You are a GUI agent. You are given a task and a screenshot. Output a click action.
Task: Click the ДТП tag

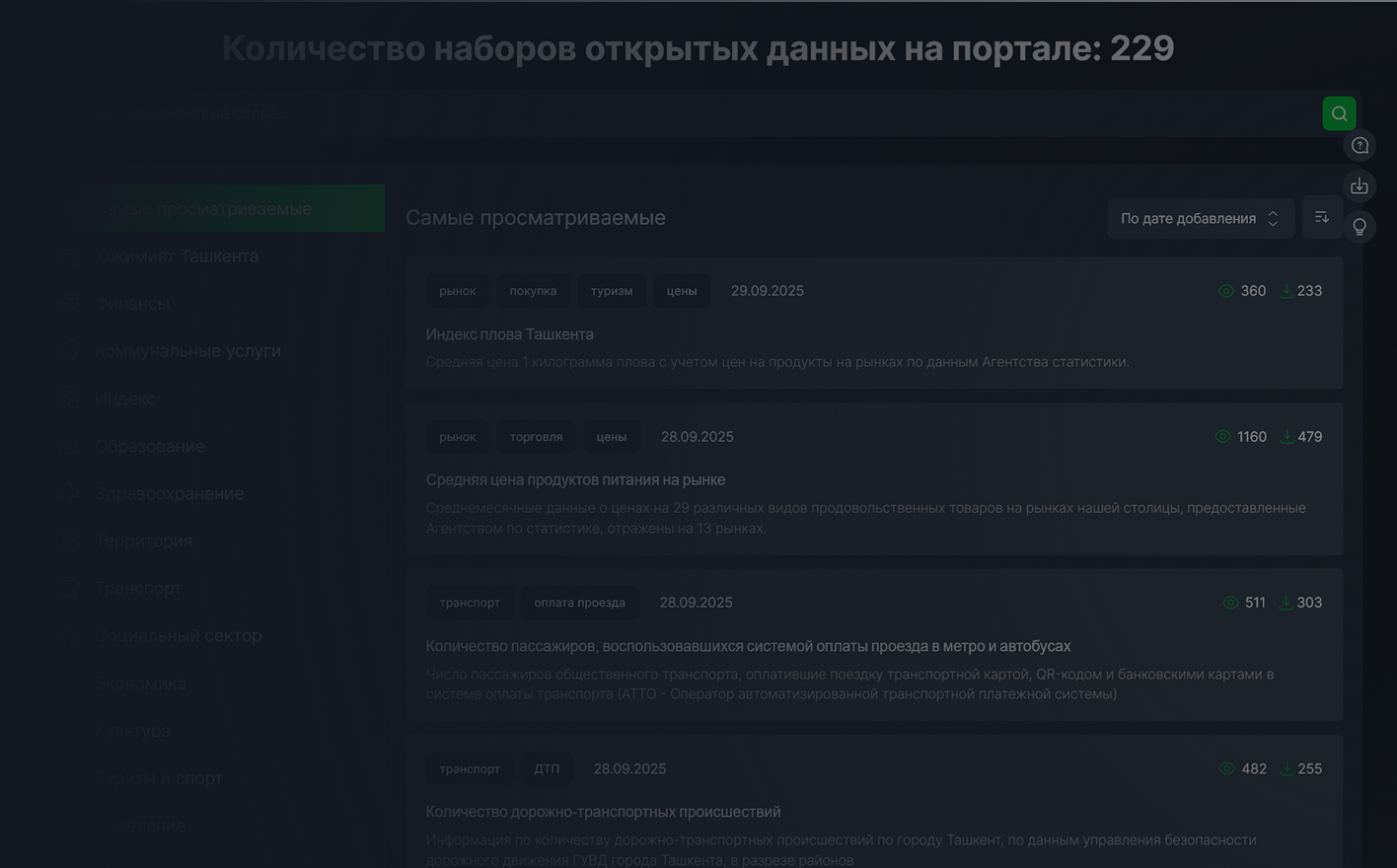click(x=547, y=768)
